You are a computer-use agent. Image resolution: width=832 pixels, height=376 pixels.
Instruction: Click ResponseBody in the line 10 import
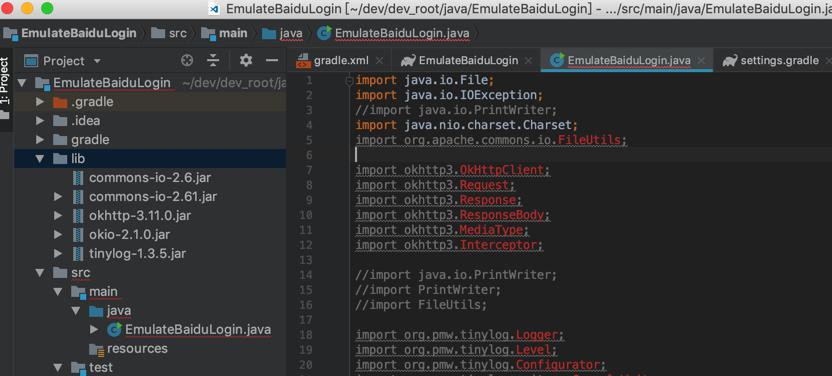tap(501, 215)
